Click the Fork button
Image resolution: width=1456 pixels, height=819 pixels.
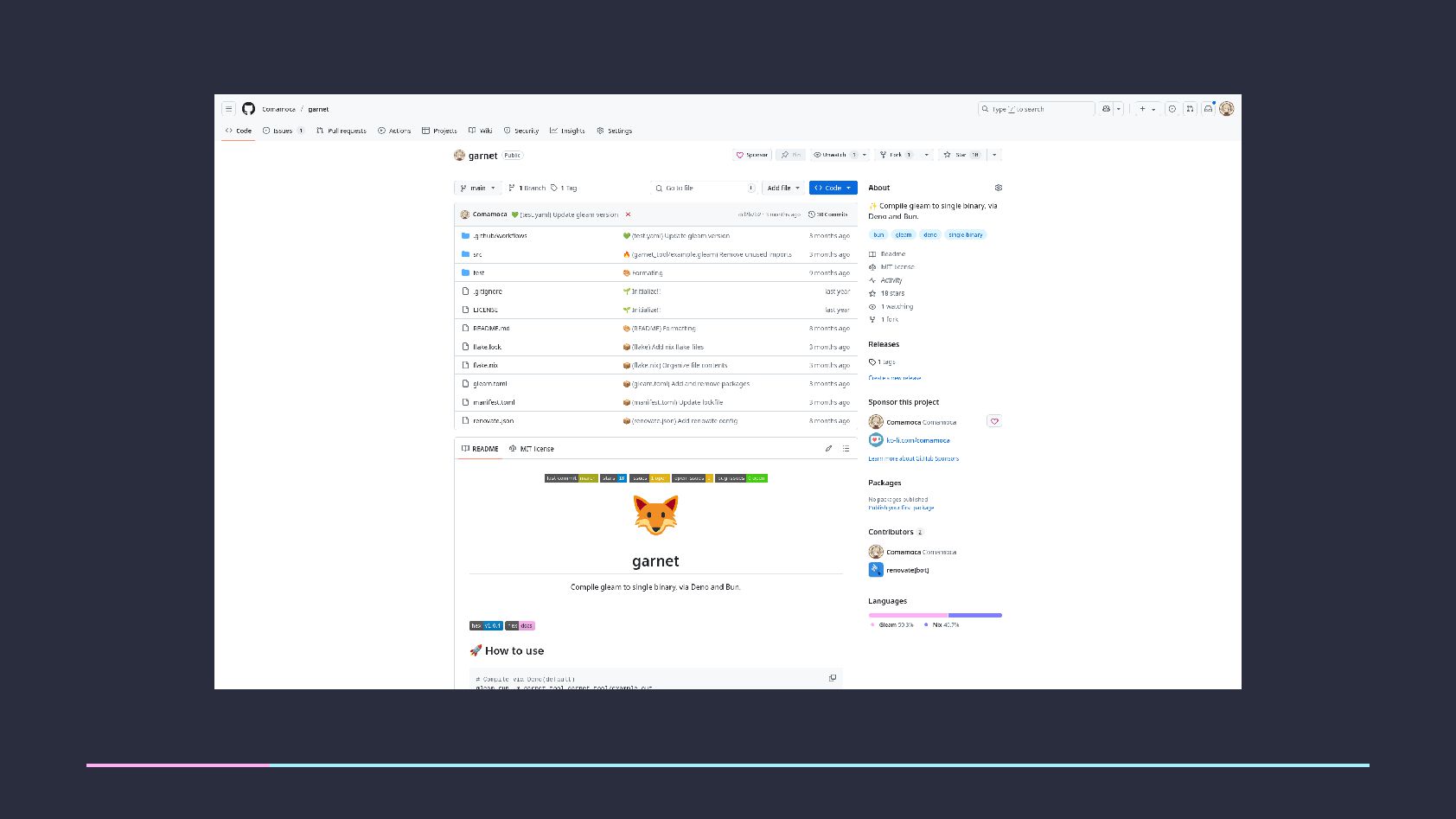896,155
